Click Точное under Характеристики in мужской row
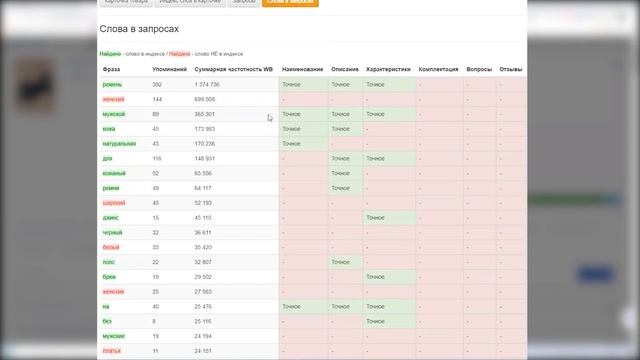 click(x=376, y=114)
